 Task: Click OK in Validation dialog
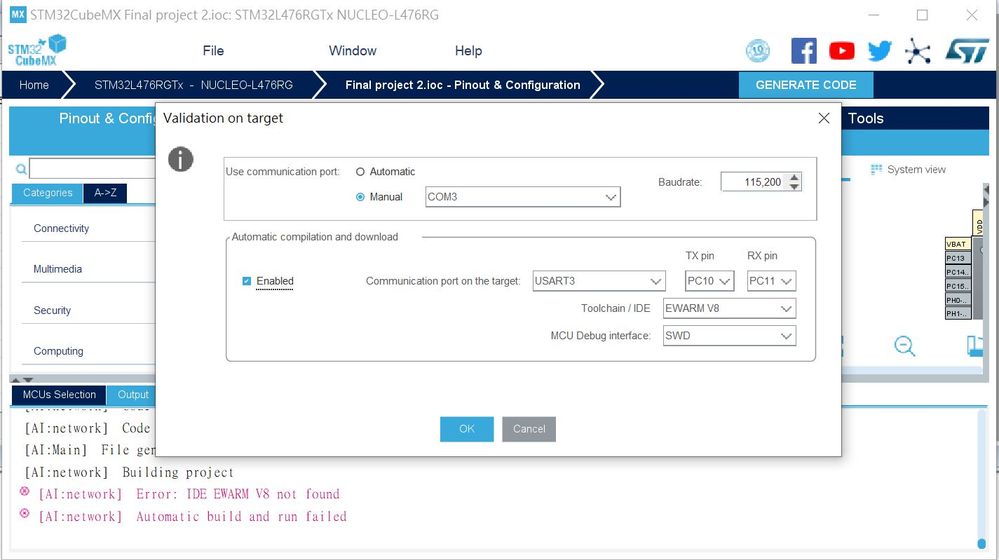pyautogui.click(x=466, y=429)
